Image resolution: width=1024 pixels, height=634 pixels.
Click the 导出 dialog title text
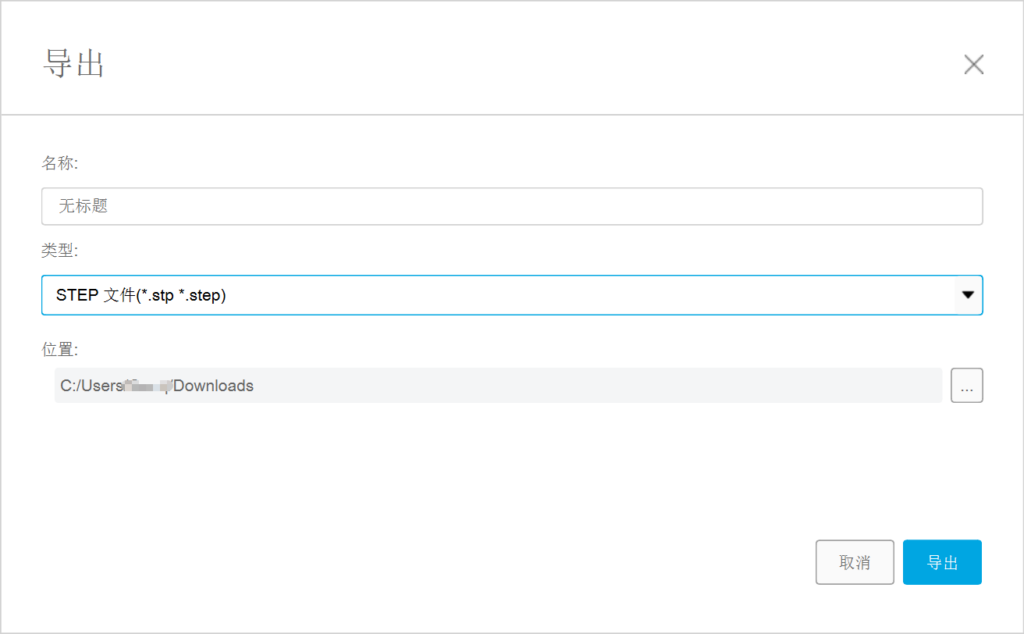74,63
